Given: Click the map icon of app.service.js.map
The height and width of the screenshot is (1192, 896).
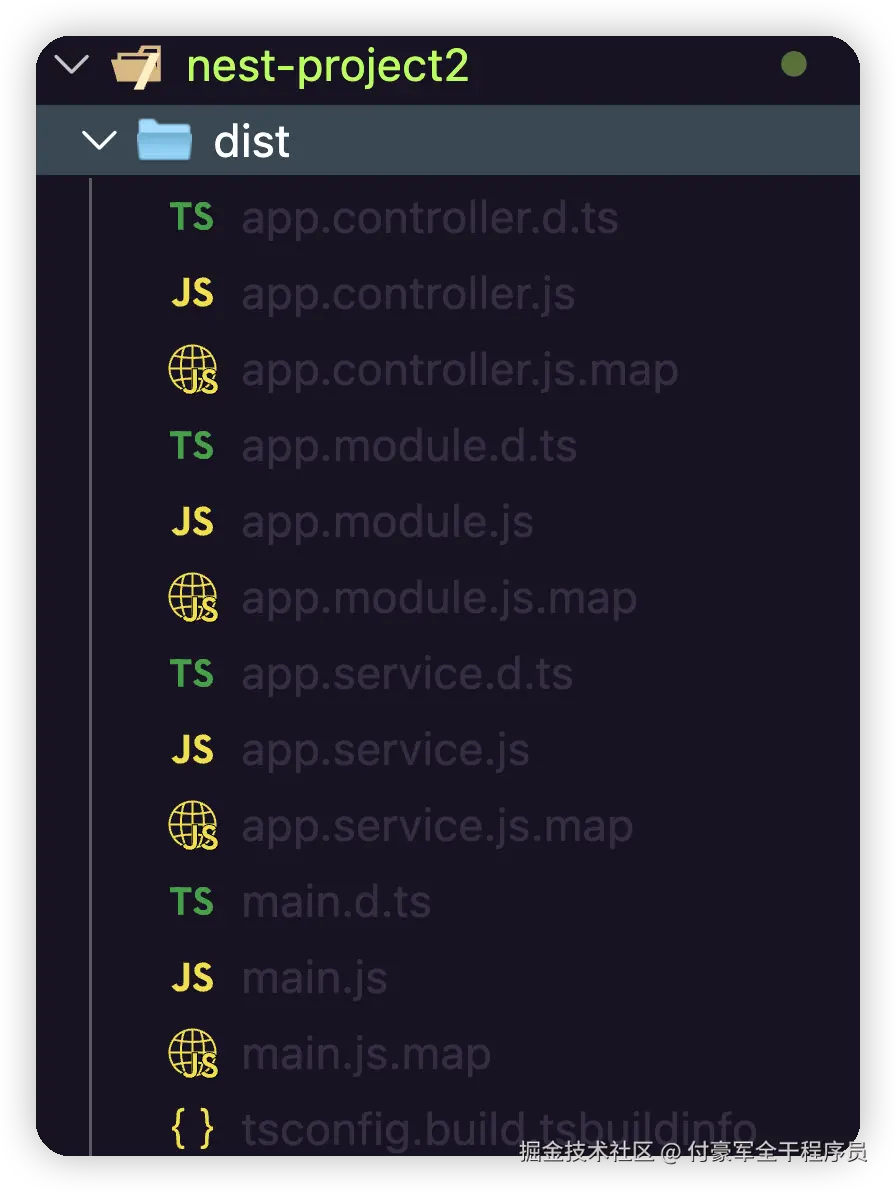Looking at the screenshot, I should point(193,826).
